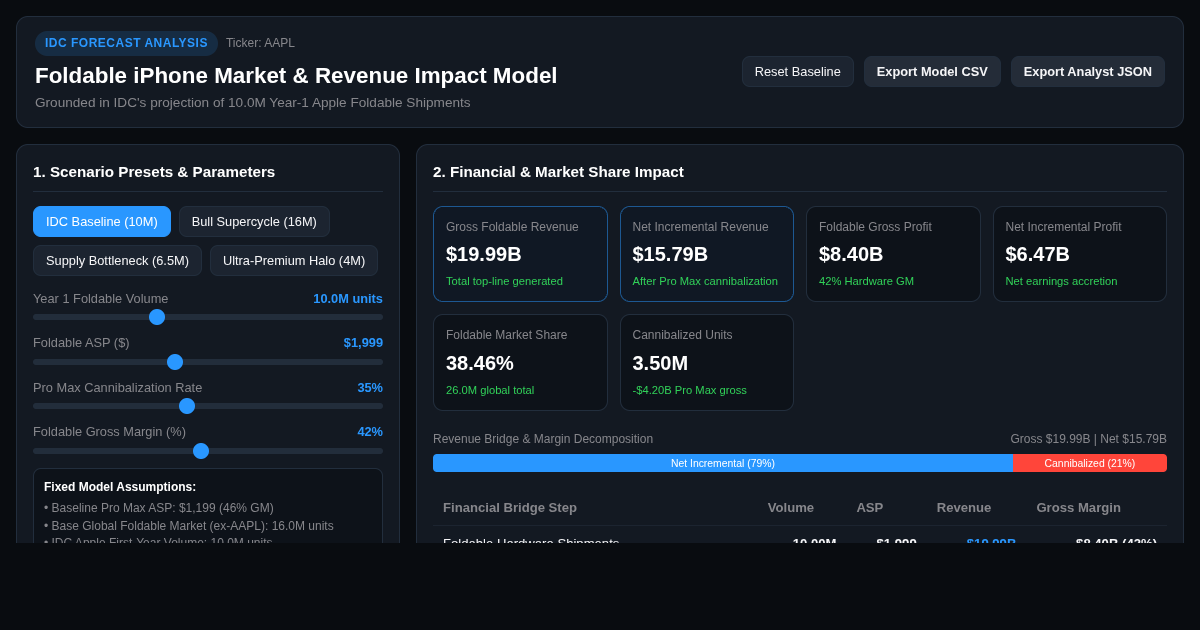Image resolution: width=1200 pixels, height=630 pixels.
Task: Click the 42% gross margin value
Action: [370, 432]
